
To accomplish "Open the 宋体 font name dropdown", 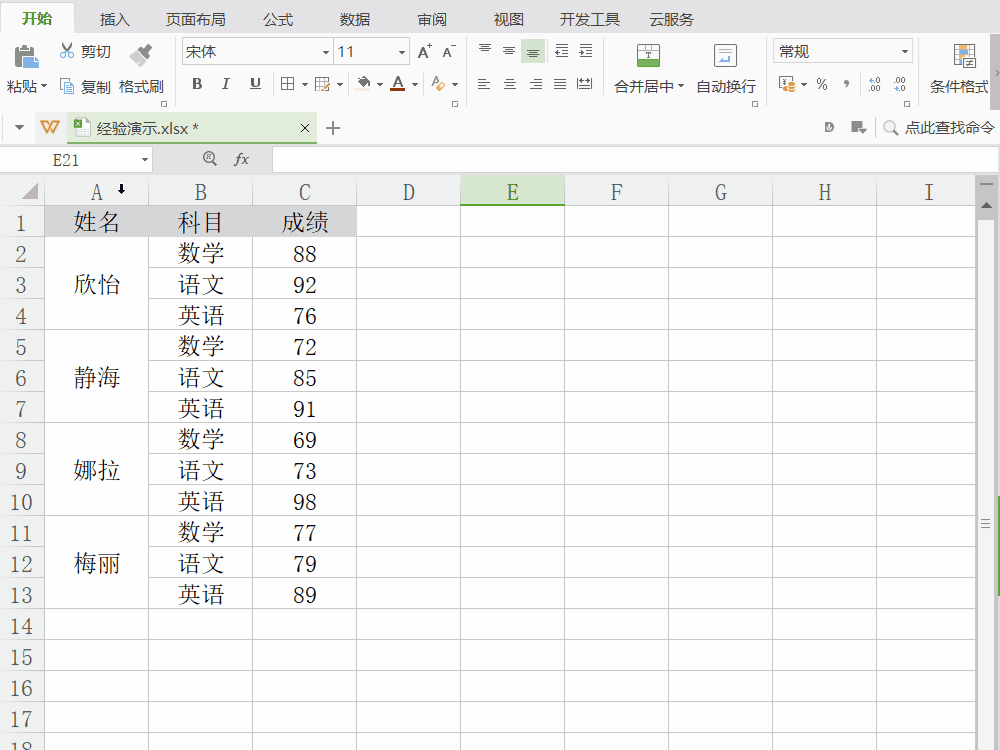I will 326,52.
